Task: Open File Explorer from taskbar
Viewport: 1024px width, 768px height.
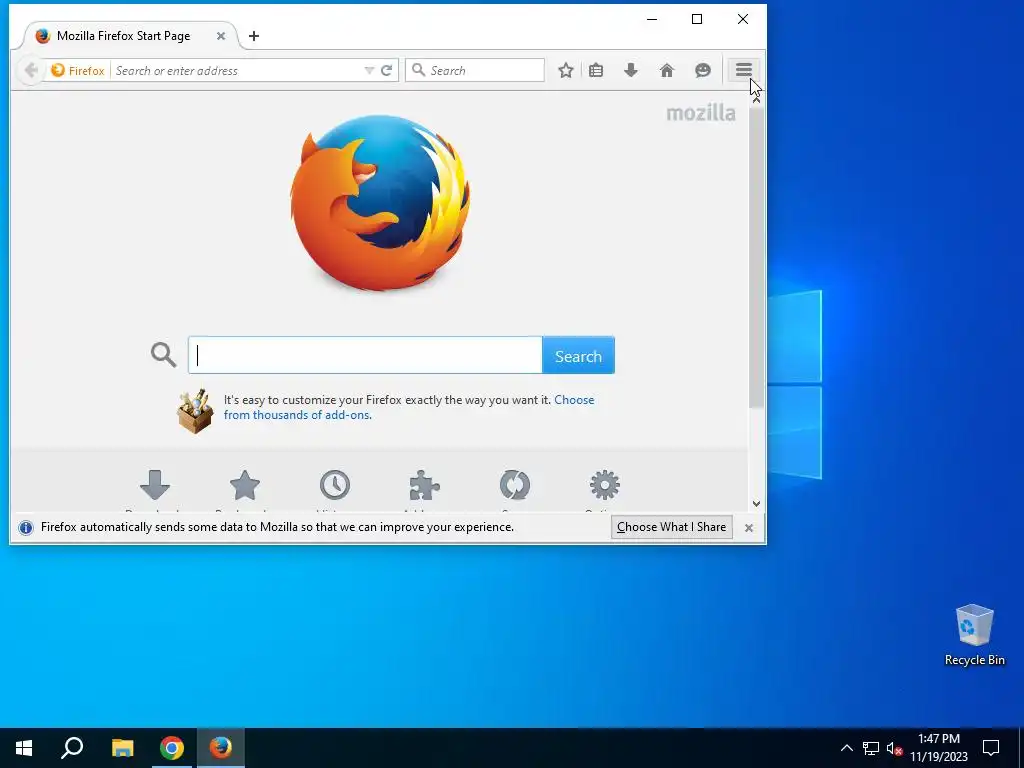Action: pyautogui.click(x=122, y=748)
